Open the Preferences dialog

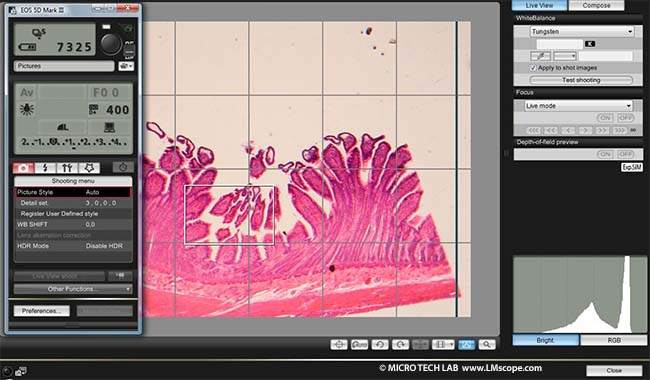pyautogui.click(x=41, y=311)
